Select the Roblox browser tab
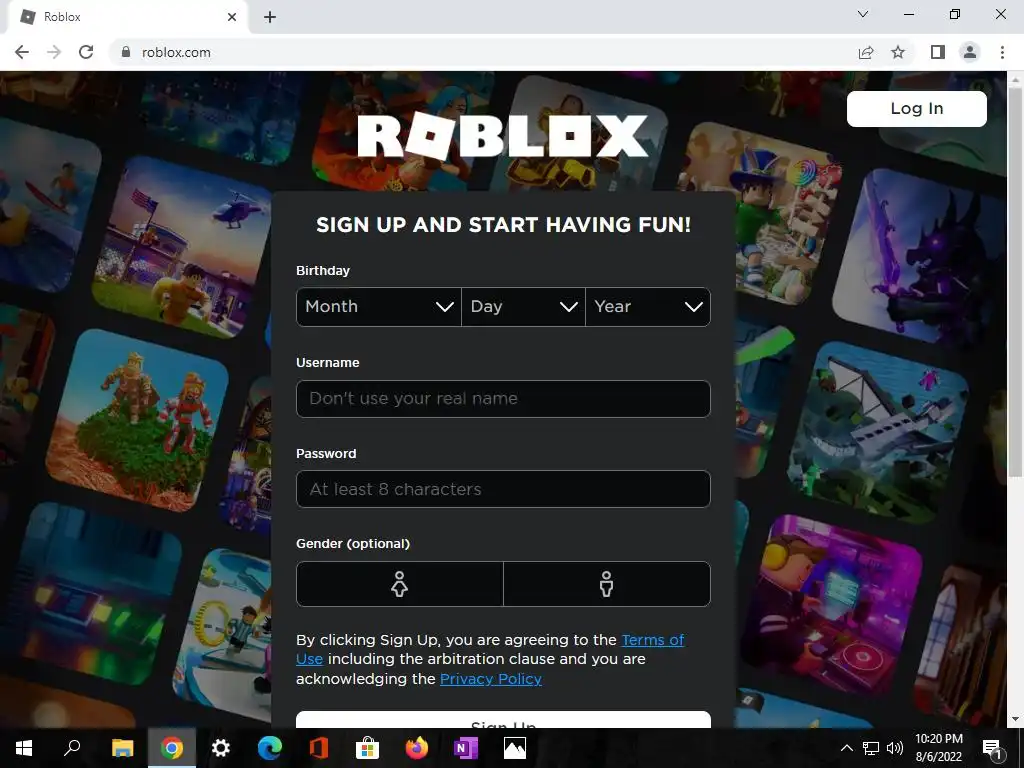The height and width of the screenshot is (768, 1024). click(x=127, y=17)
